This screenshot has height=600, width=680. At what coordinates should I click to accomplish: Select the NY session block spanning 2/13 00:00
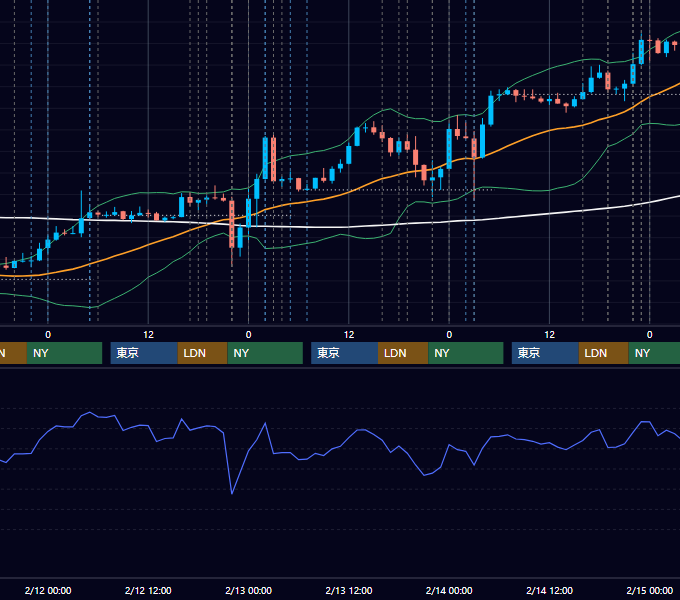click(265, 353)
